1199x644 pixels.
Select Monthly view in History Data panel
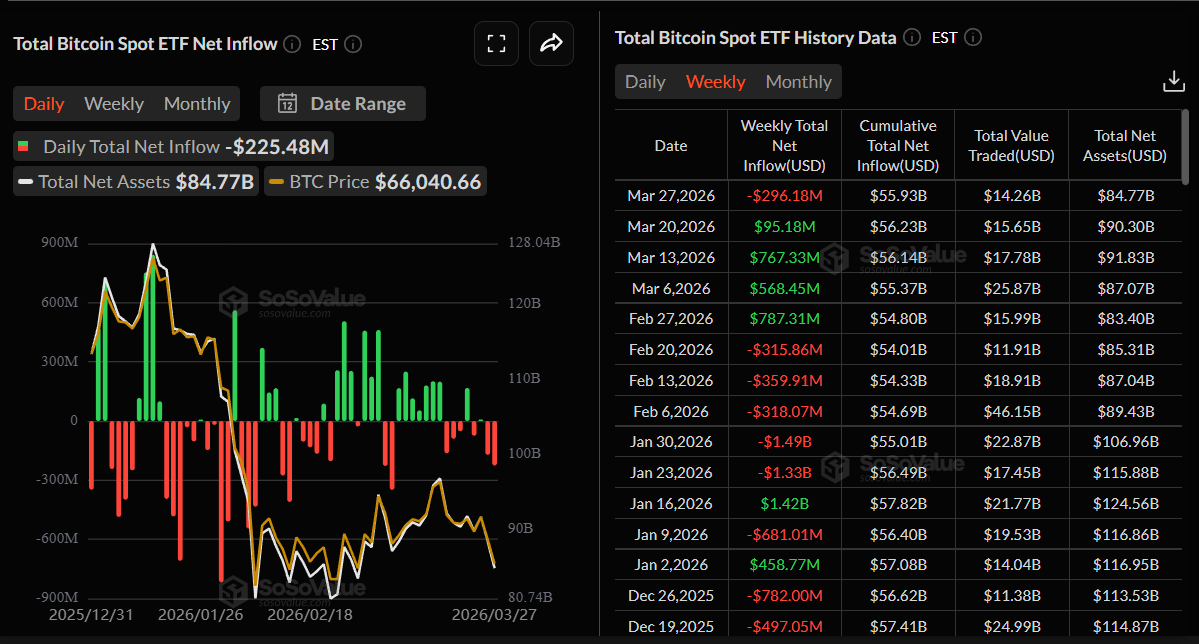click(x=798, y=81)
